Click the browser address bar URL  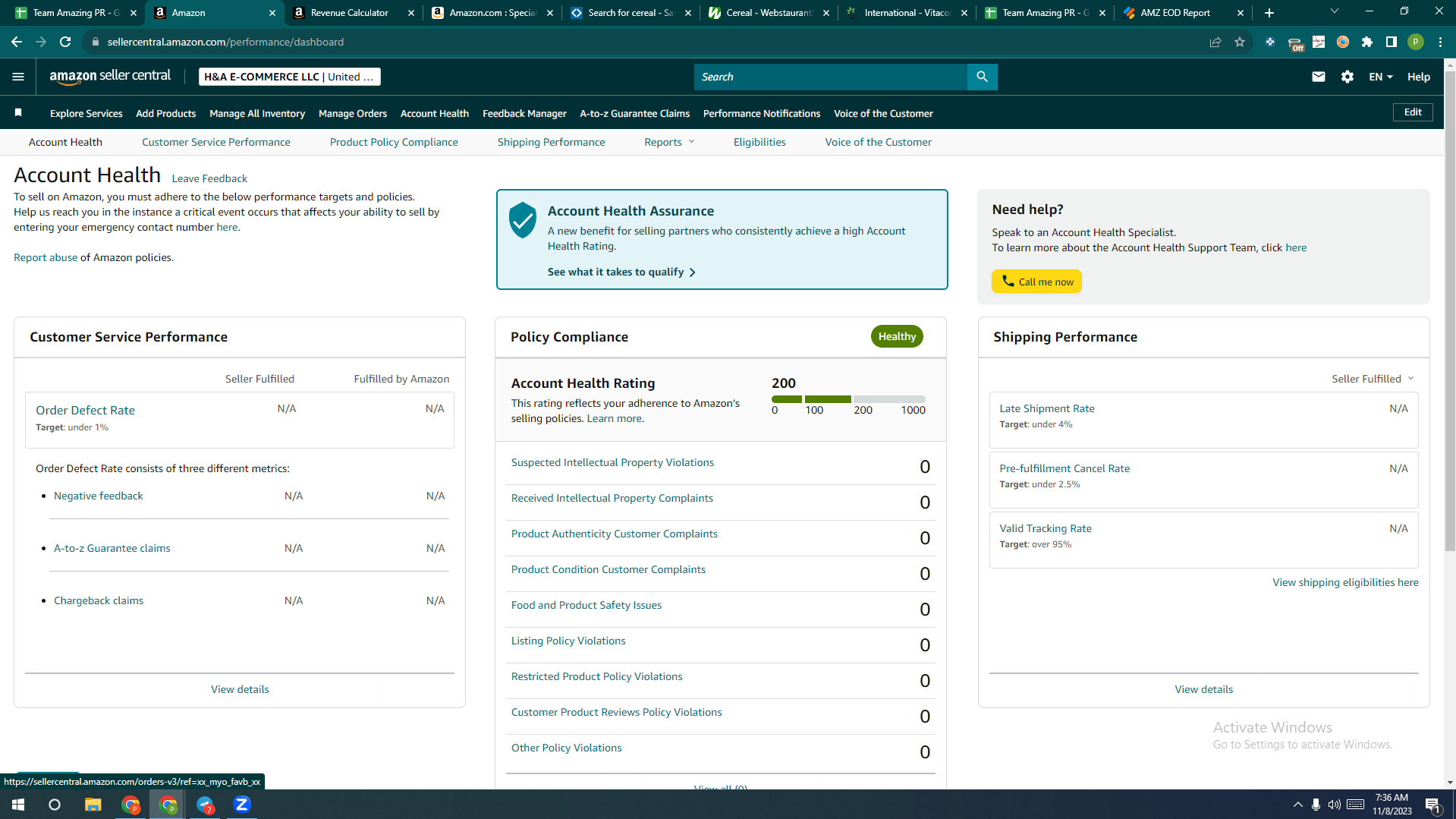[x=225, y=42]
